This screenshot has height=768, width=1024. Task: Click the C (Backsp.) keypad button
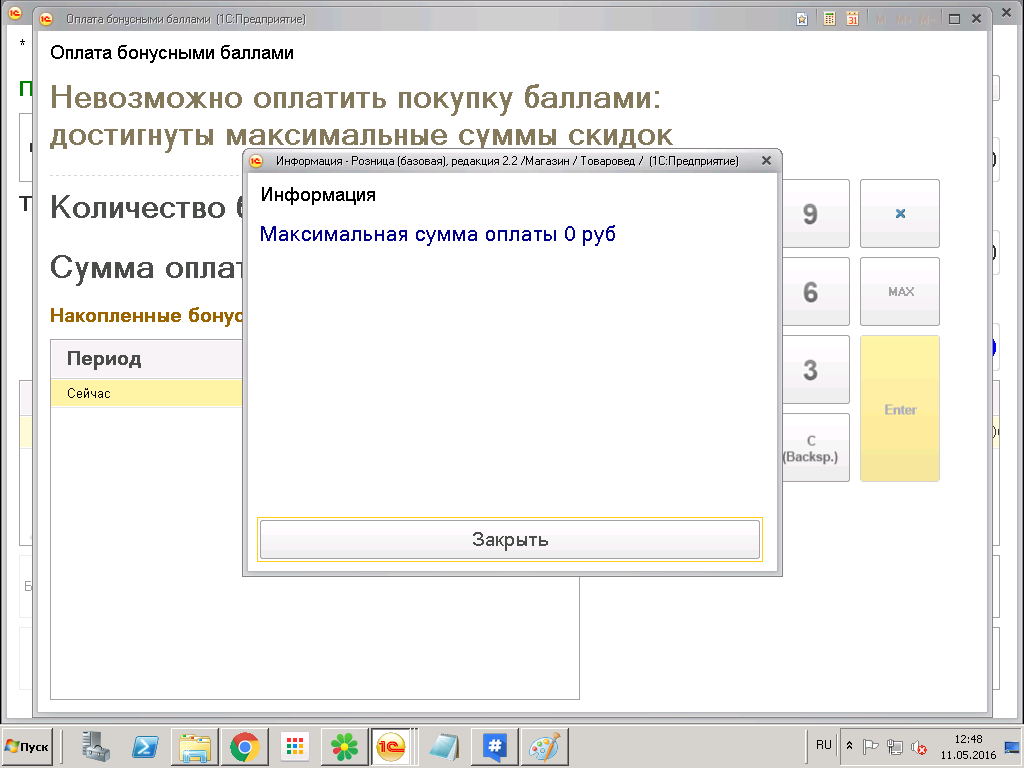[x=812, y=448]
